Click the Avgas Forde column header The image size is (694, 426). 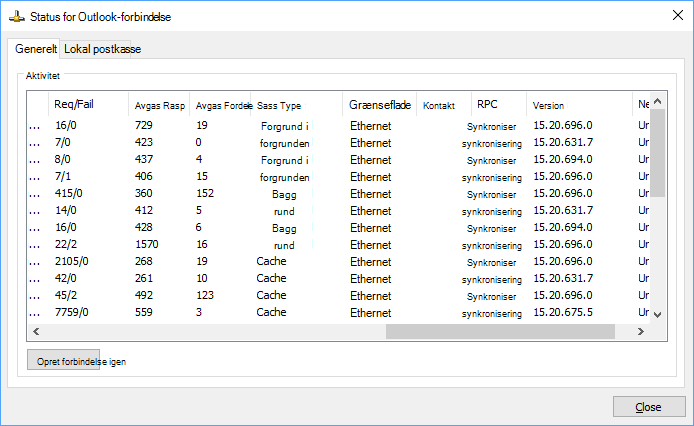(x=220, y=105)
